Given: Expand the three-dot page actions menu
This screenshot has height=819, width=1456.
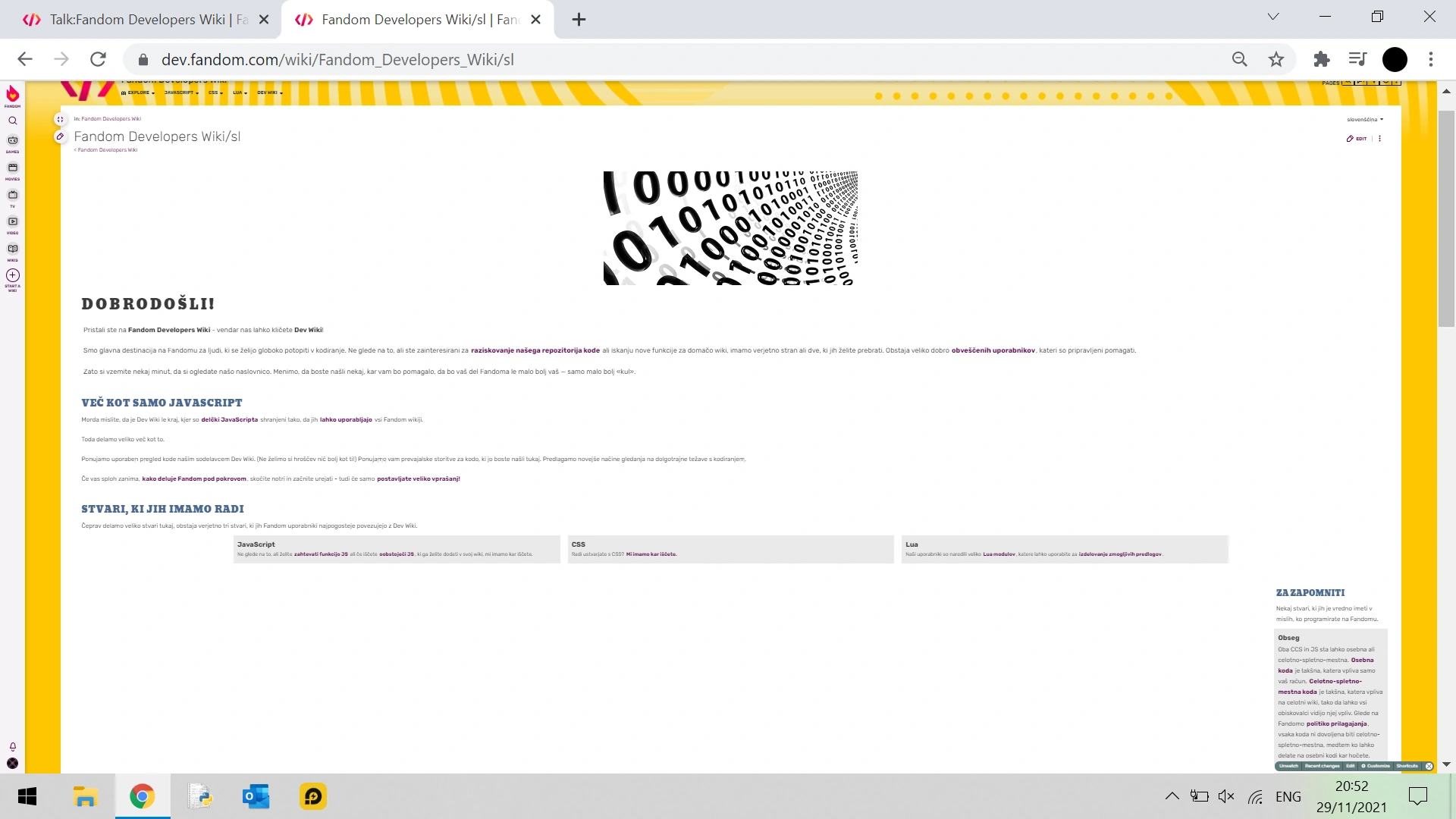Looking at the screenshot, I should click(1380, 139).
